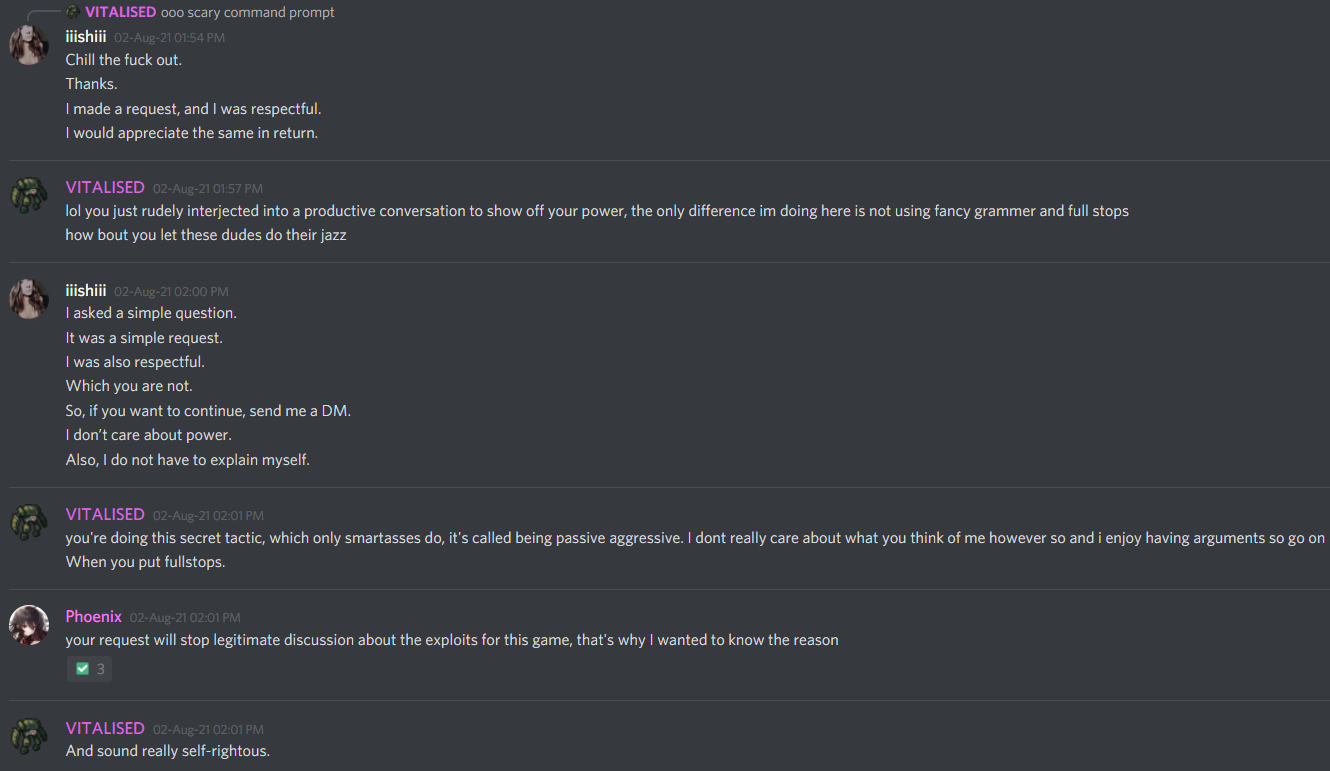
Task: Click iiishiii's avatar beside "Chill the fuck out"
Action: tap(29, 45)
